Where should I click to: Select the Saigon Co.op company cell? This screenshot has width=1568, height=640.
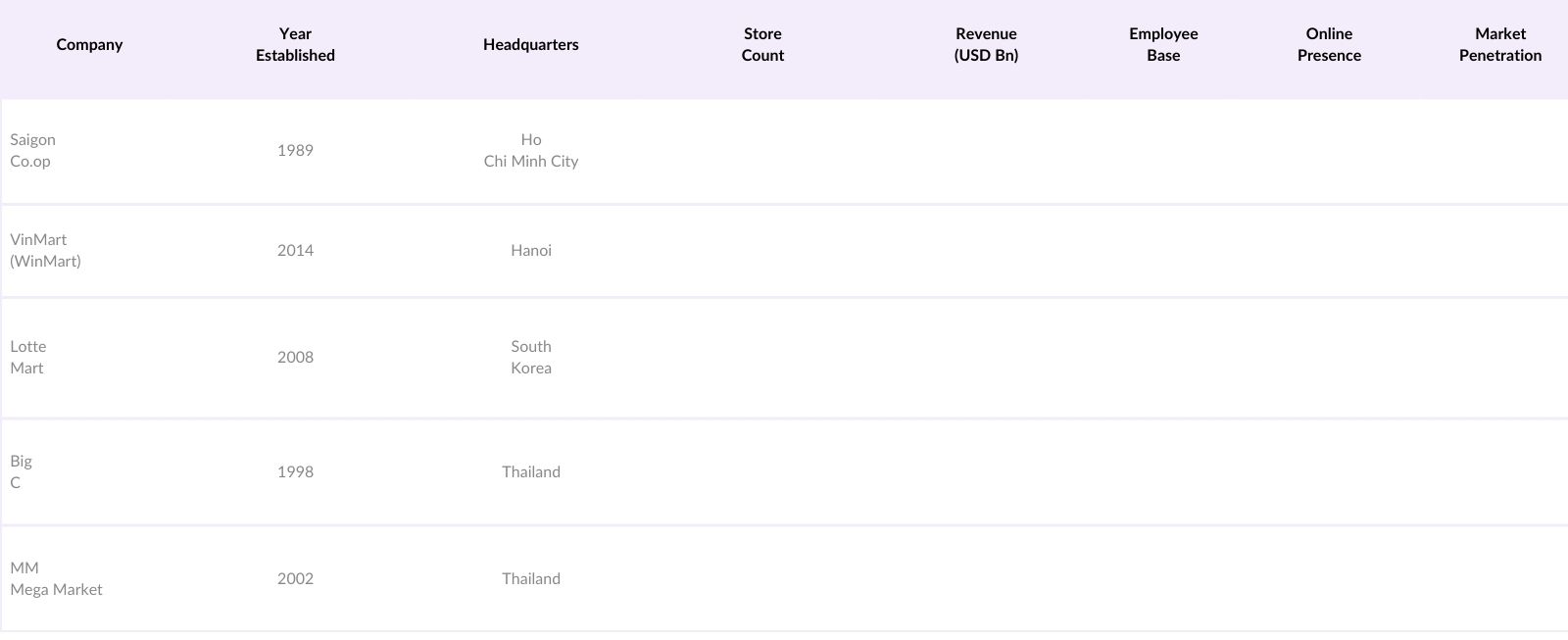[x=32, y=151]
